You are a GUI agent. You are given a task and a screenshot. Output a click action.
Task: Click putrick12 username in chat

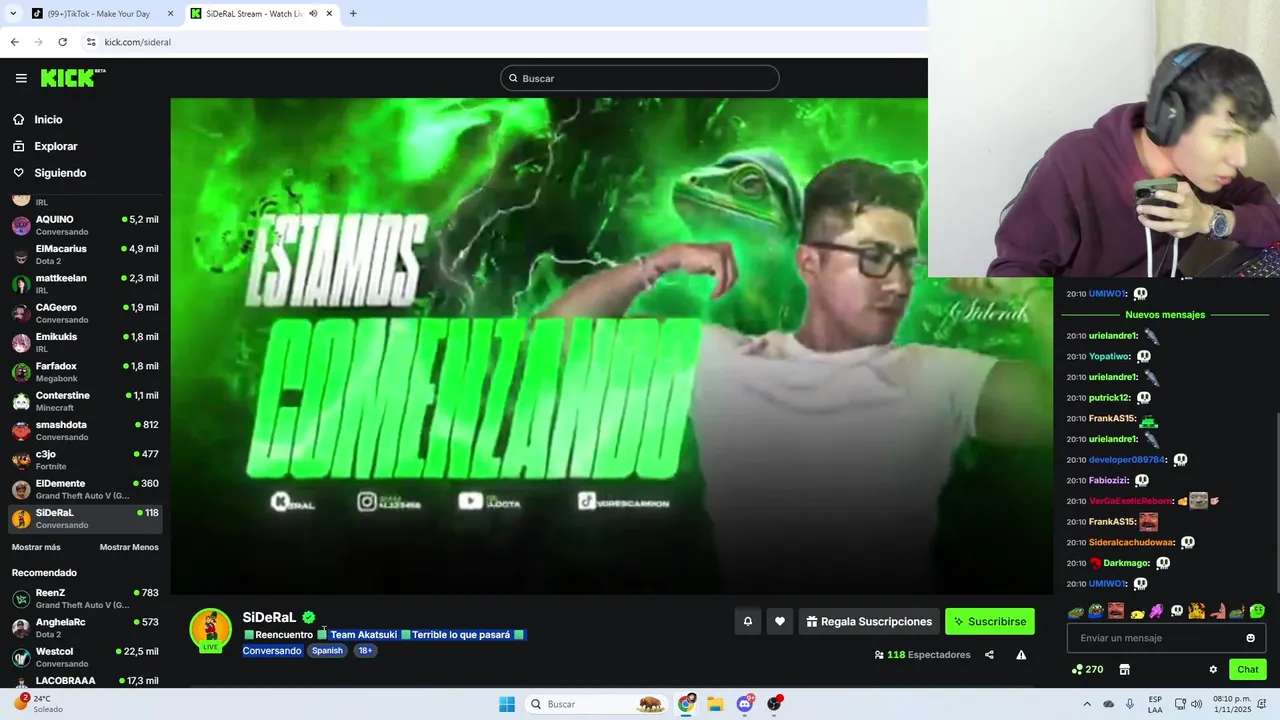(1109, 398)
